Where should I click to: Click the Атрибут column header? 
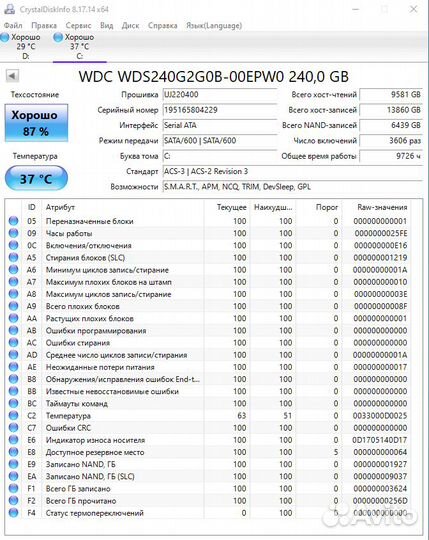(x=61, y=207)
